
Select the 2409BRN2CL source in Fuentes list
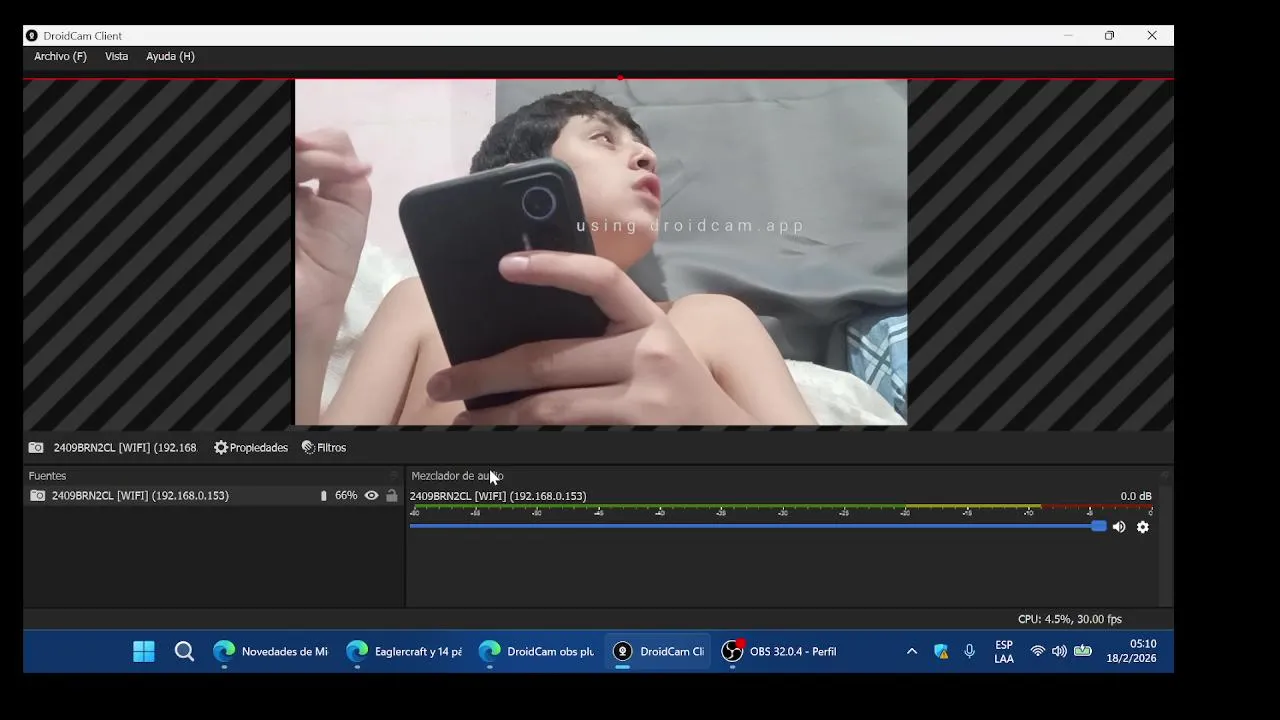click(x=213, y=496)
